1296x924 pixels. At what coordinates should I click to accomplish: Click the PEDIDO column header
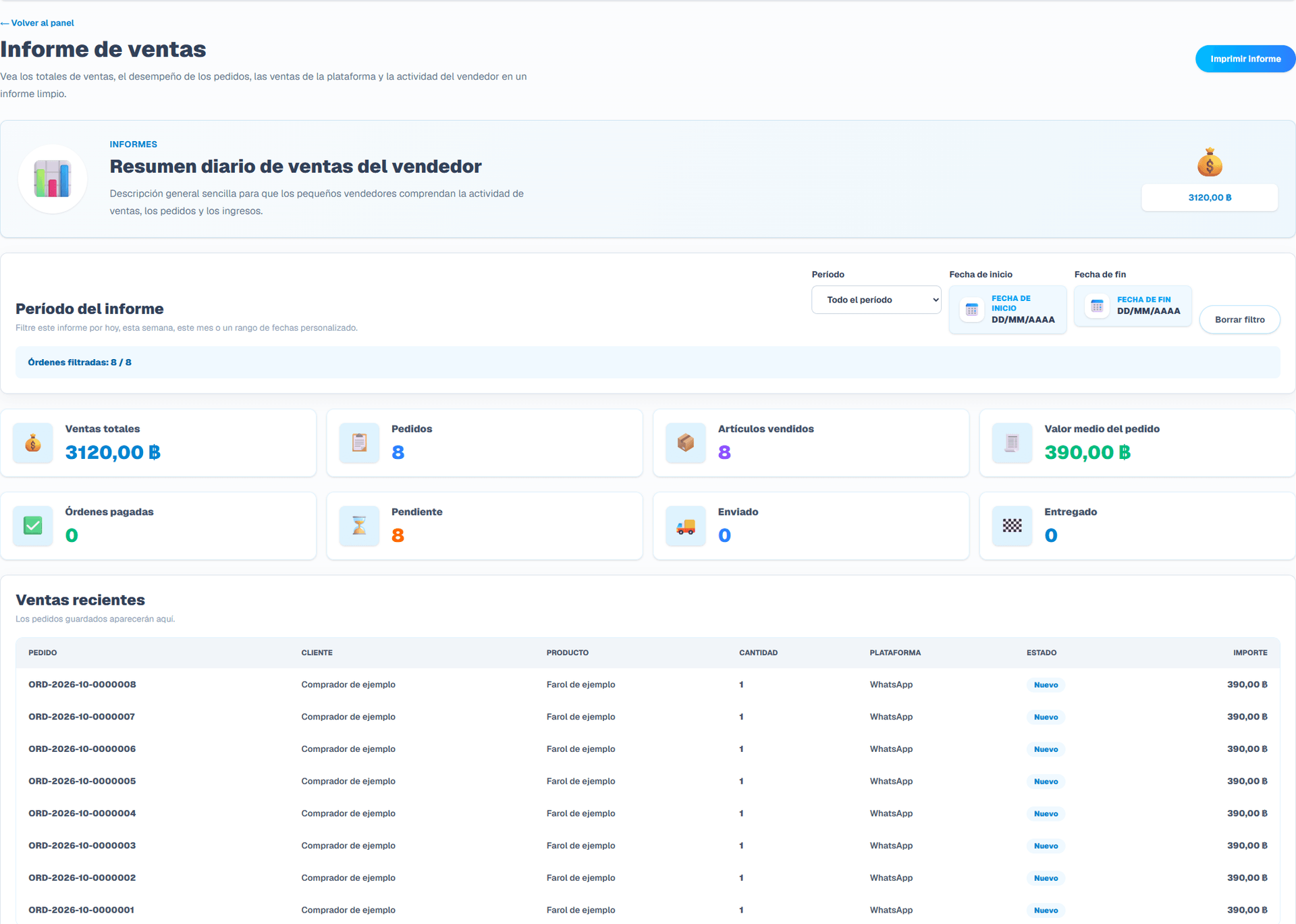pos(43,653)
